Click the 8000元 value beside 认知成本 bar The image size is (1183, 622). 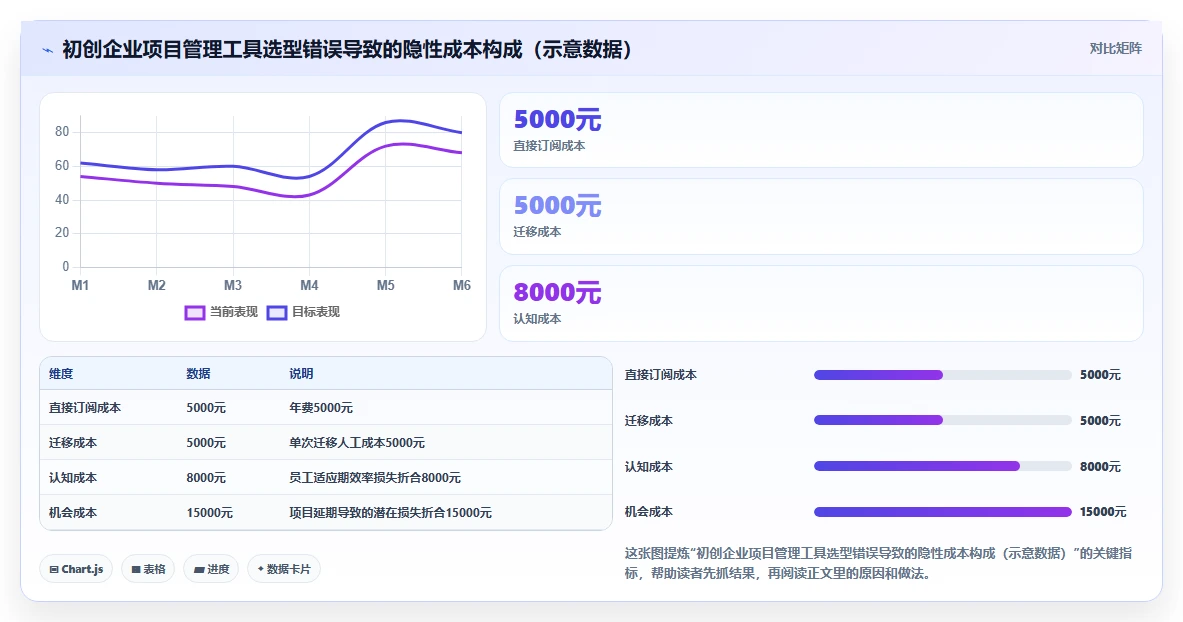[1100, 466]
